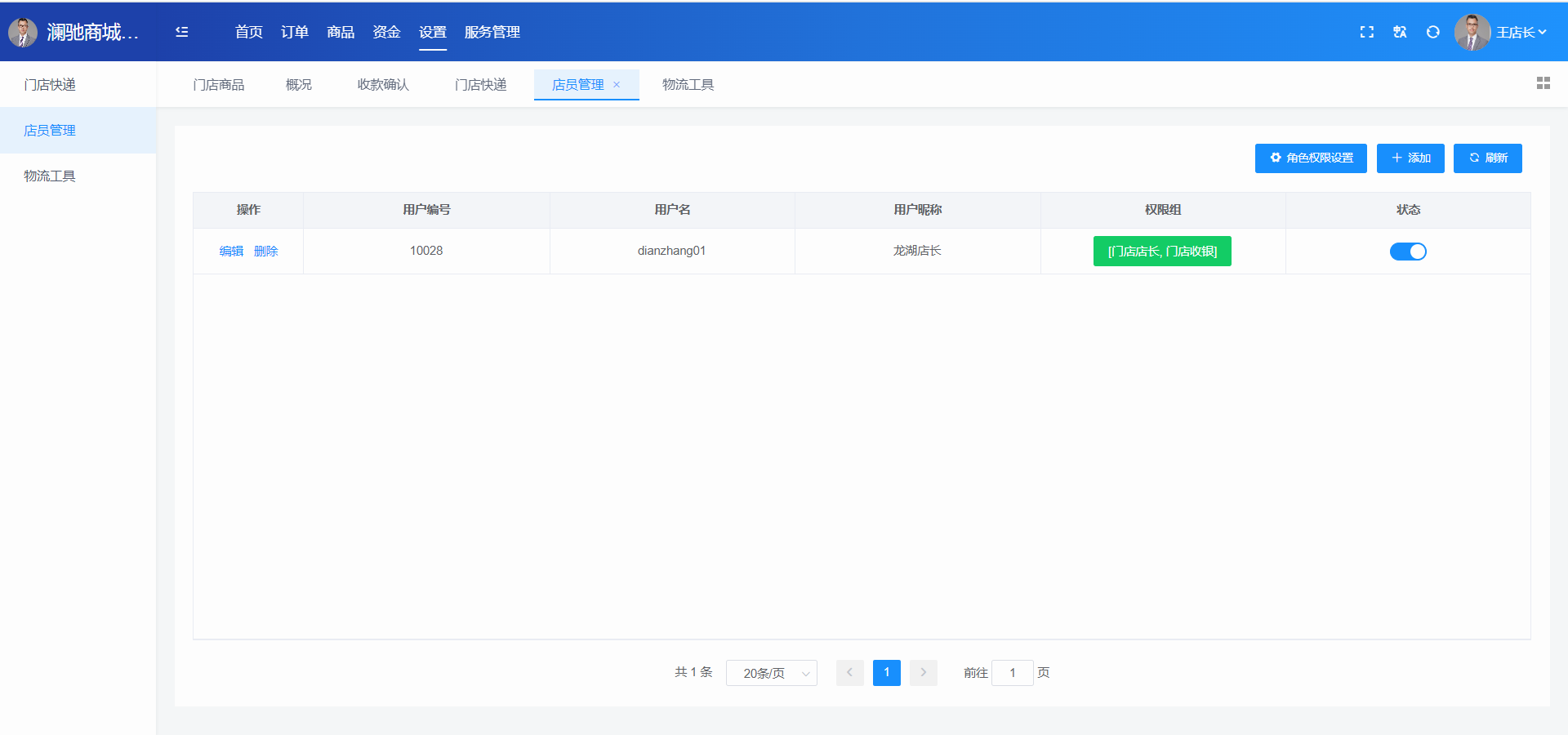Edit the dianzhang01 user row
The image size is (1568, 735).
(231, 252)
